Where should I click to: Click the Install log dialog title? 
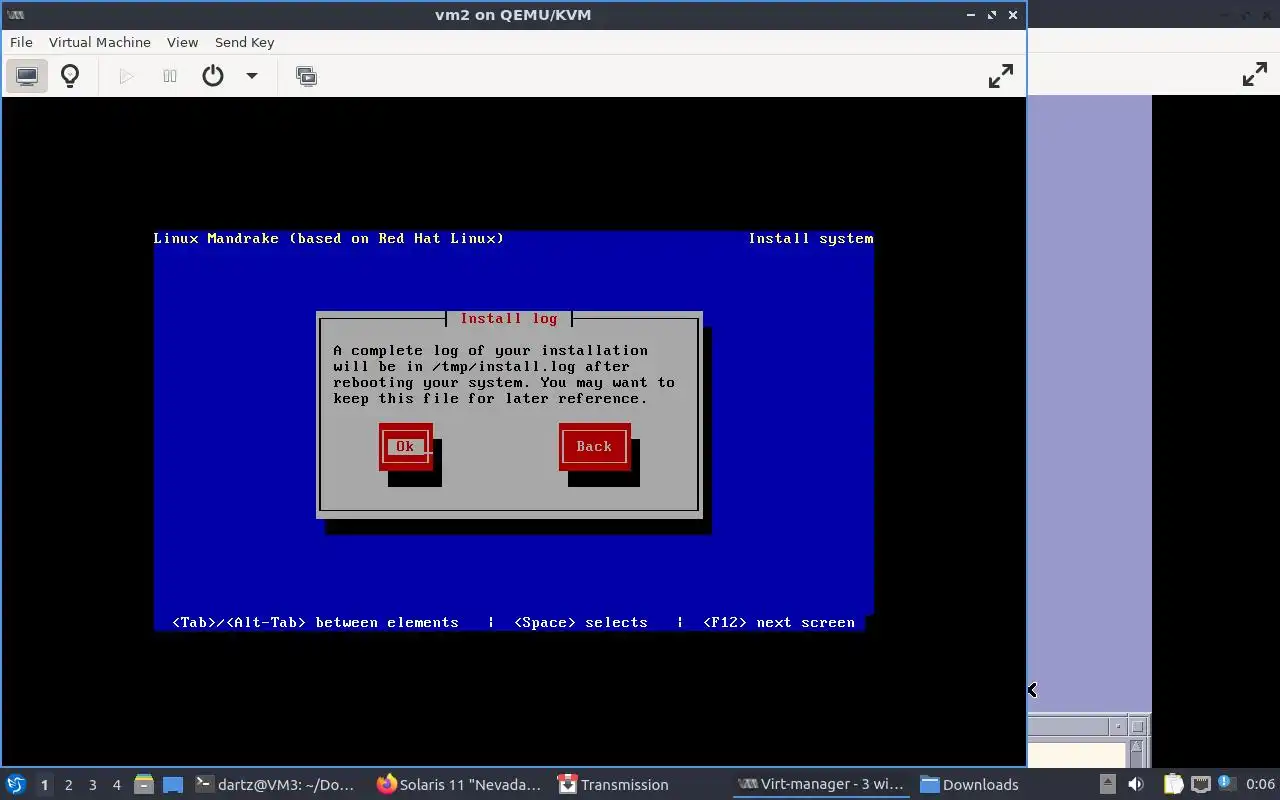pyautogui.click(x=509, y=319)
